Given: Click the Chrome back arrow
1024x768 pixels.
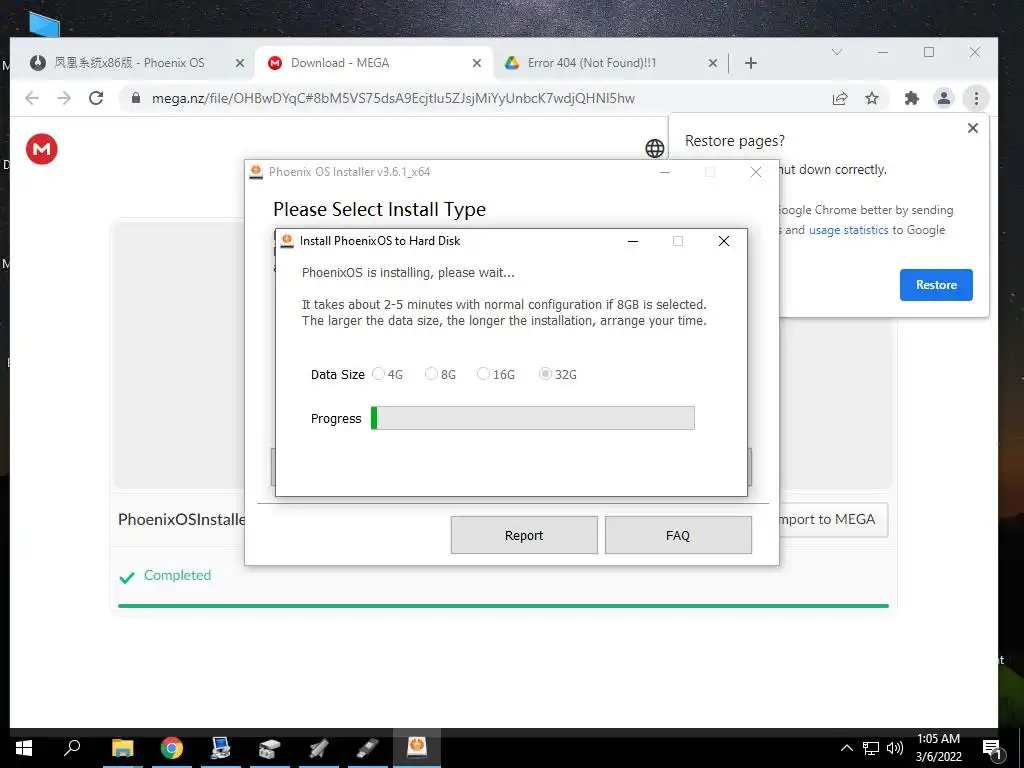Looking at the screenshot, I should tap(32, 98).
